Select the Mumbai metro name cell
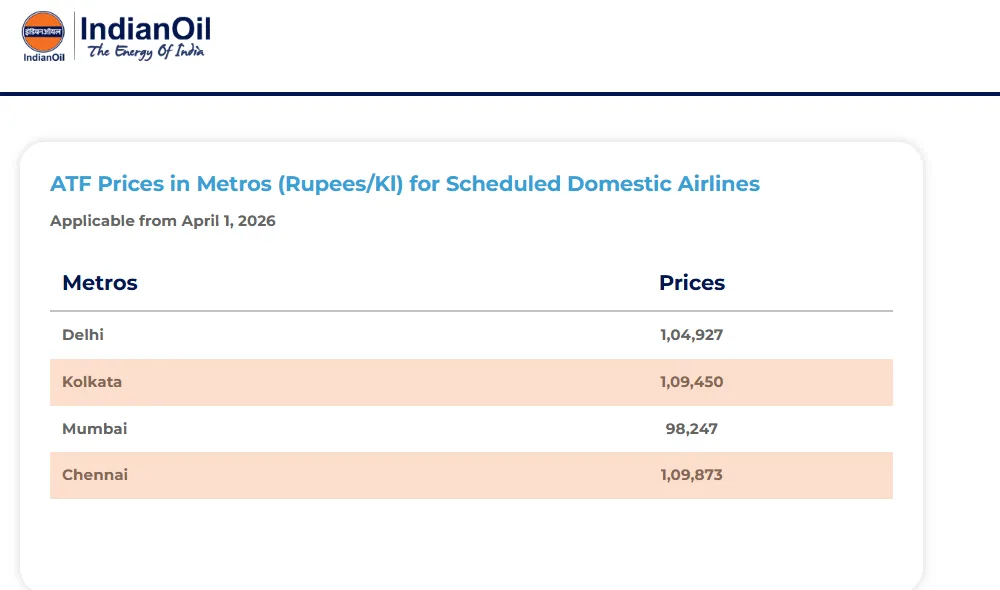 click(95, 429)
